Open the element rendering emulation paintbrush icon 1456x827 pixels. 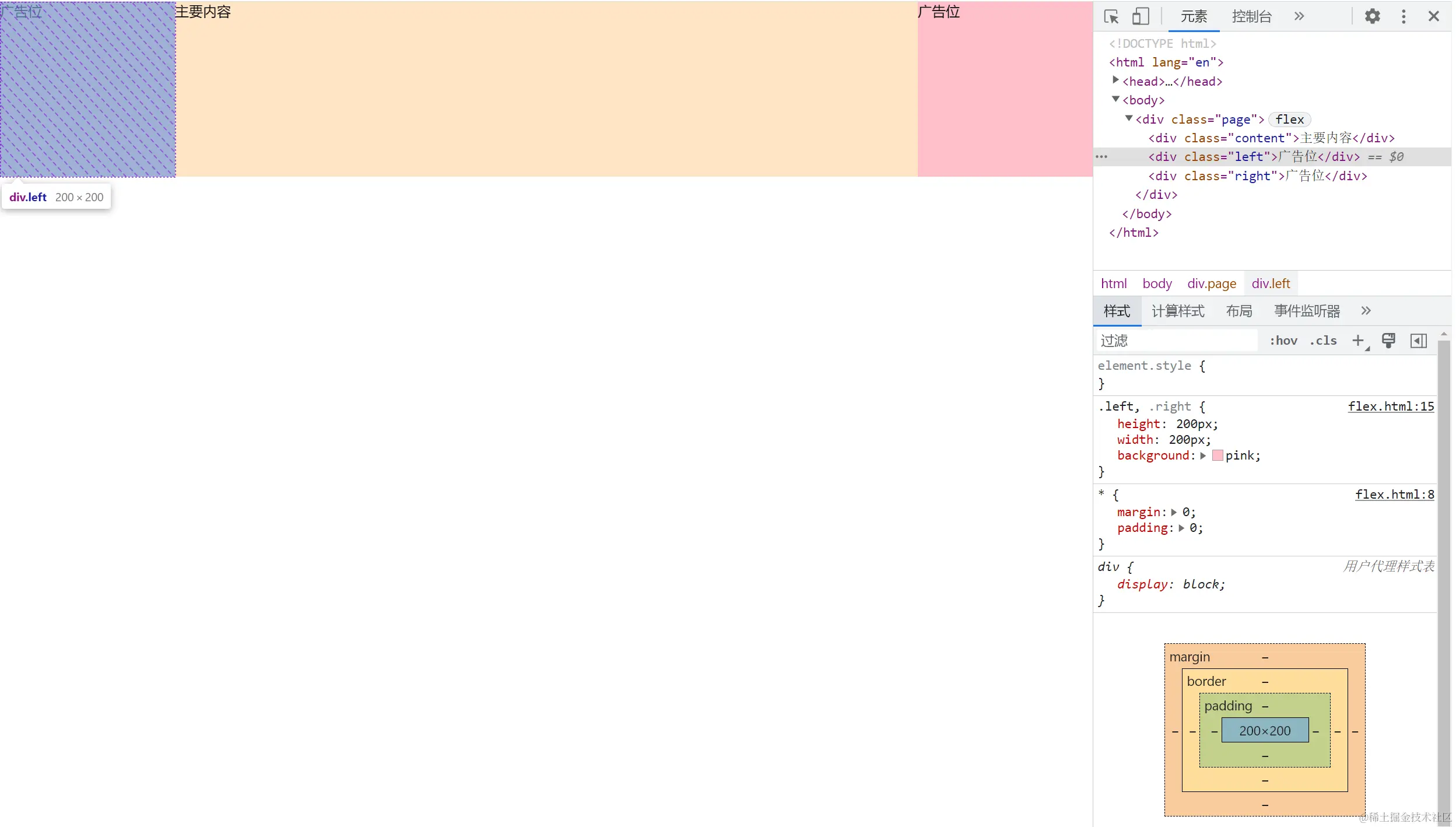[1388, 341]
